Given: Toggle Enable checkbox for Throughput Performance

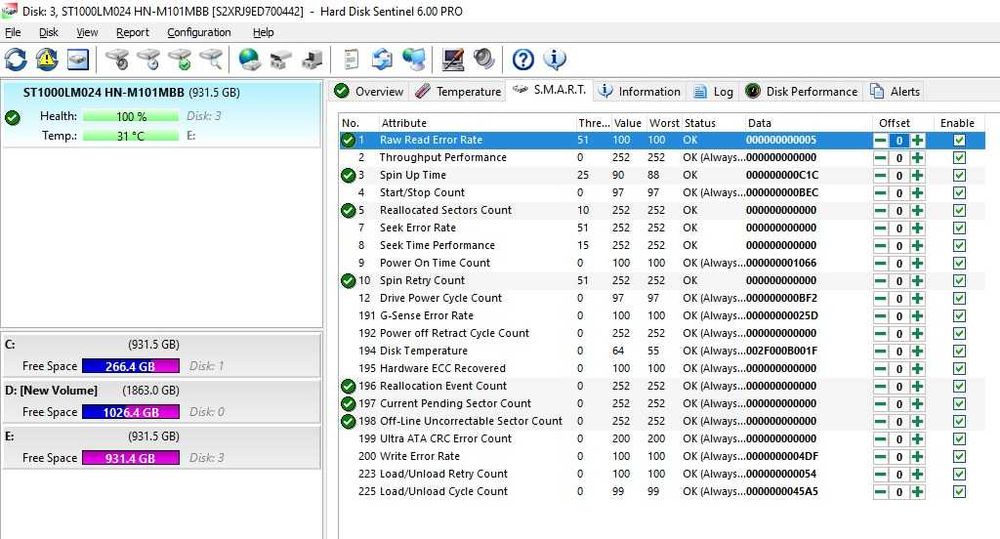Looking at the screenshot, I should click(x=959, y=158).
